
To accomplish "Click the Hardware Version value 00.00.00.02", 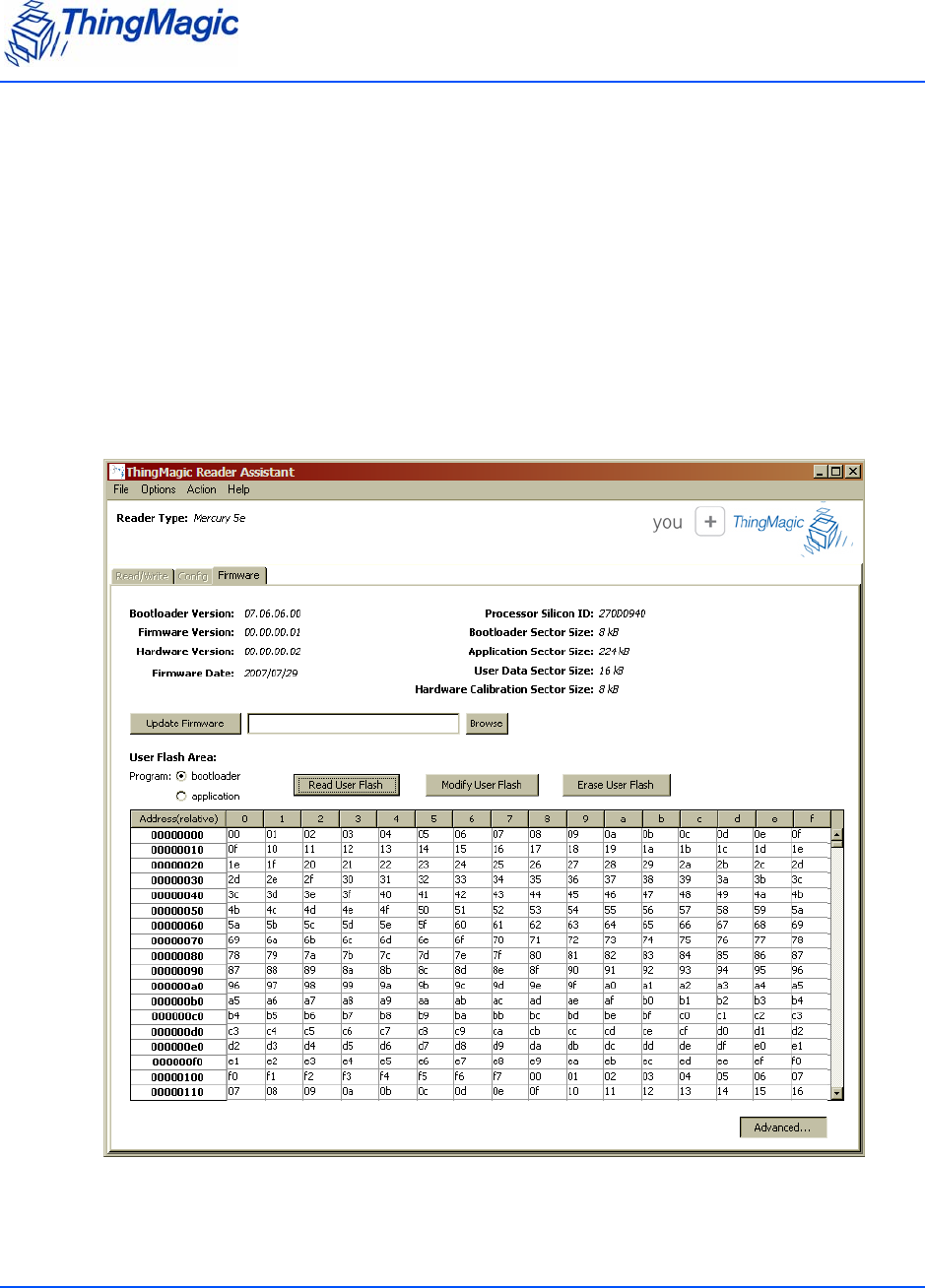I will click(x=273, y=652).
